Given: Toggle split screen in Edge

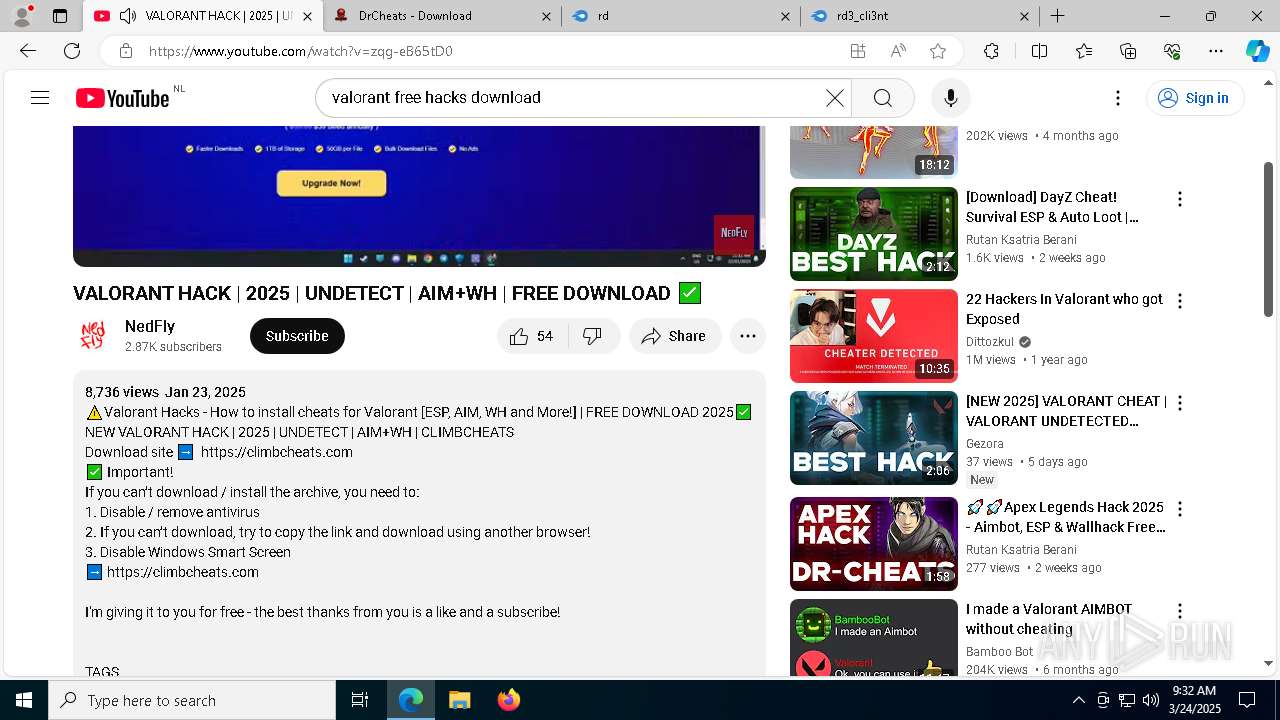Looking at the screenshot, I should [x=1039, y=51].
